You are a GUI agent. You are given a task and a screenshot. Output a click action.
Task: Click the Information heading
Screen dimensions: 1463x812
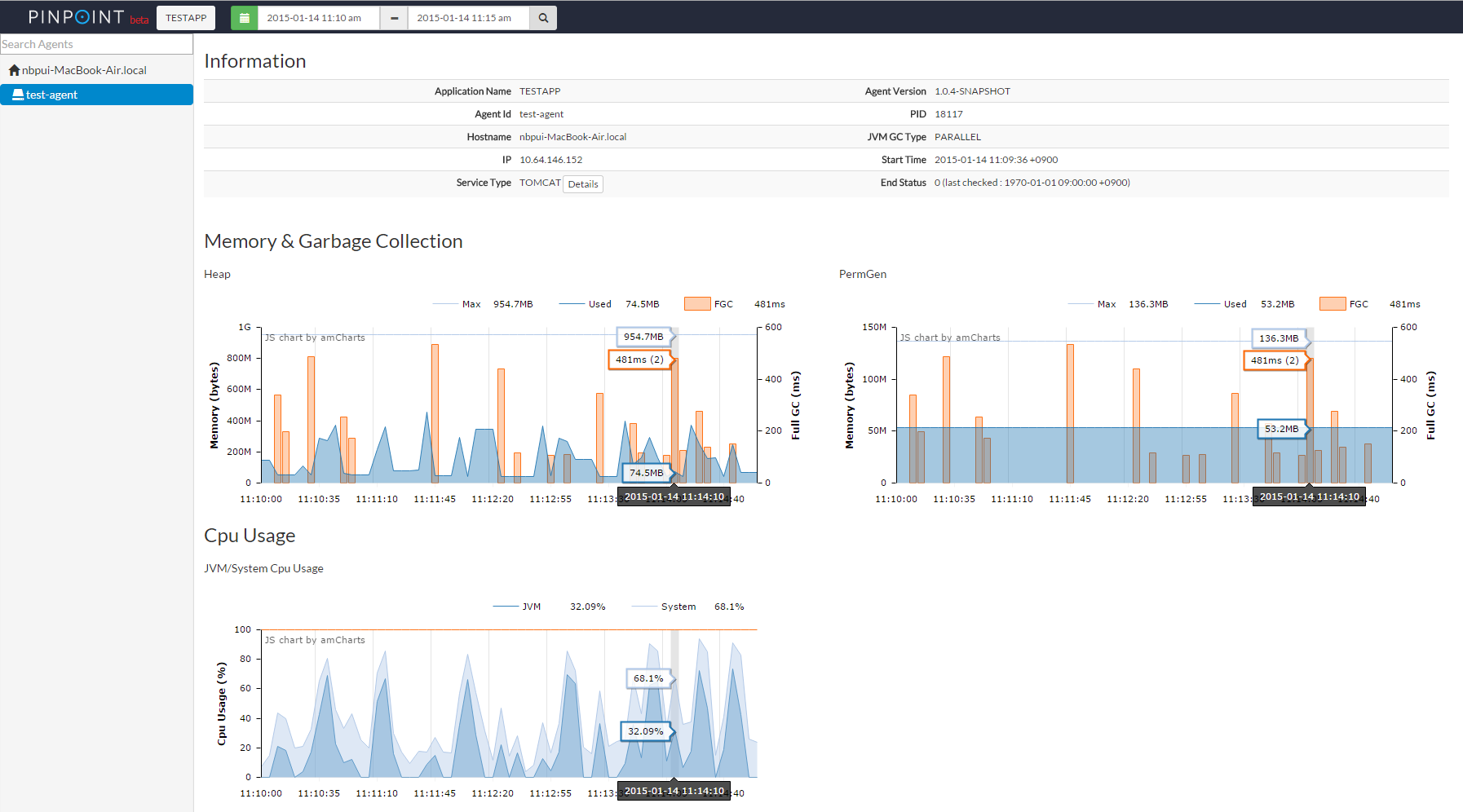255,61
